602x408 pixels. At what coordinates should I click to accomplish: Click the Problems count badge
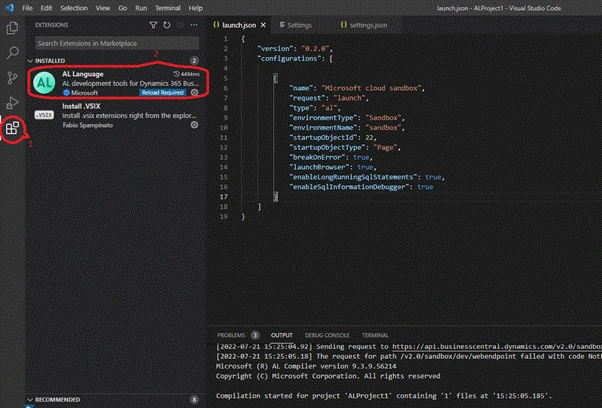pyautogui.click(x=255, y=335)
